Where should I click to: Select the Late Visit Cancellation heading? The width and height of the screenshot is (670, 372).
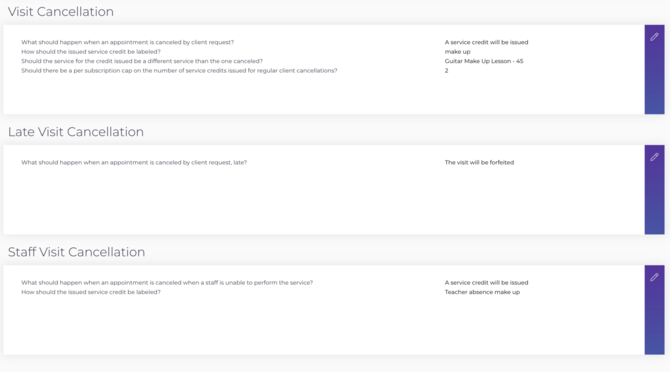(76, 132)
